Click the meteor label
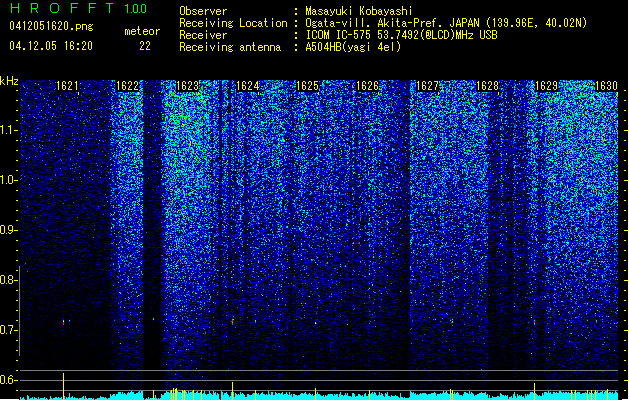This screenshot has height=400, width=629. 142,31
